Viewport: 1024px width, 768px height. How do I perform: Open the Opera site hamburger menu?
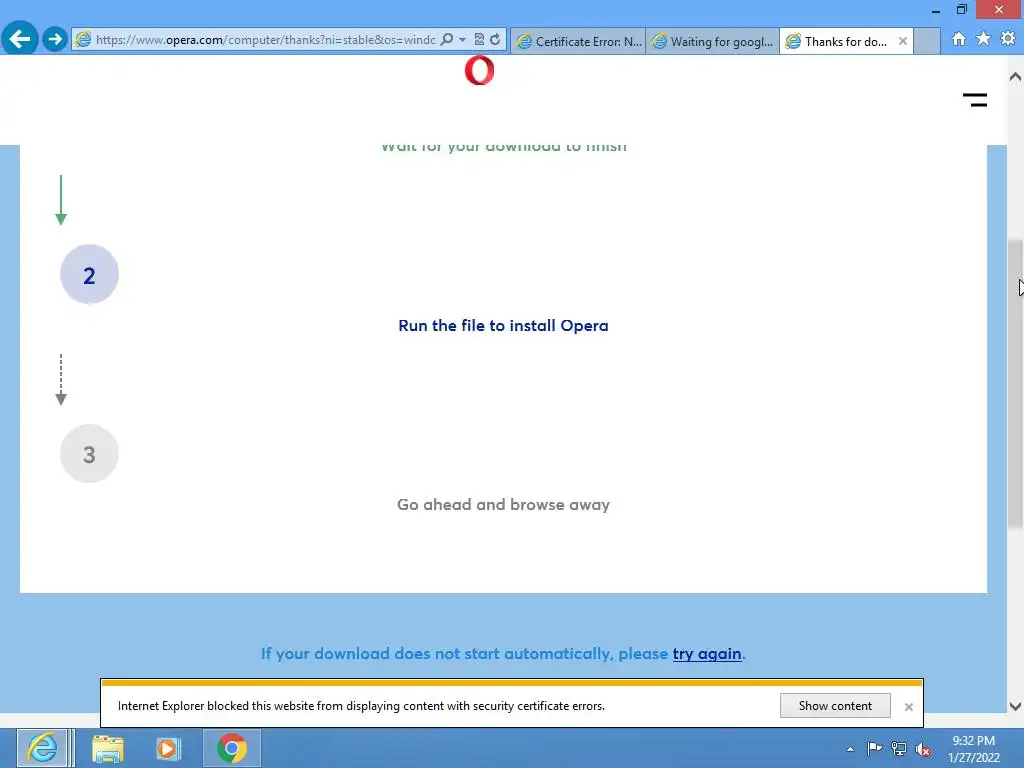[x=975, y=100]
